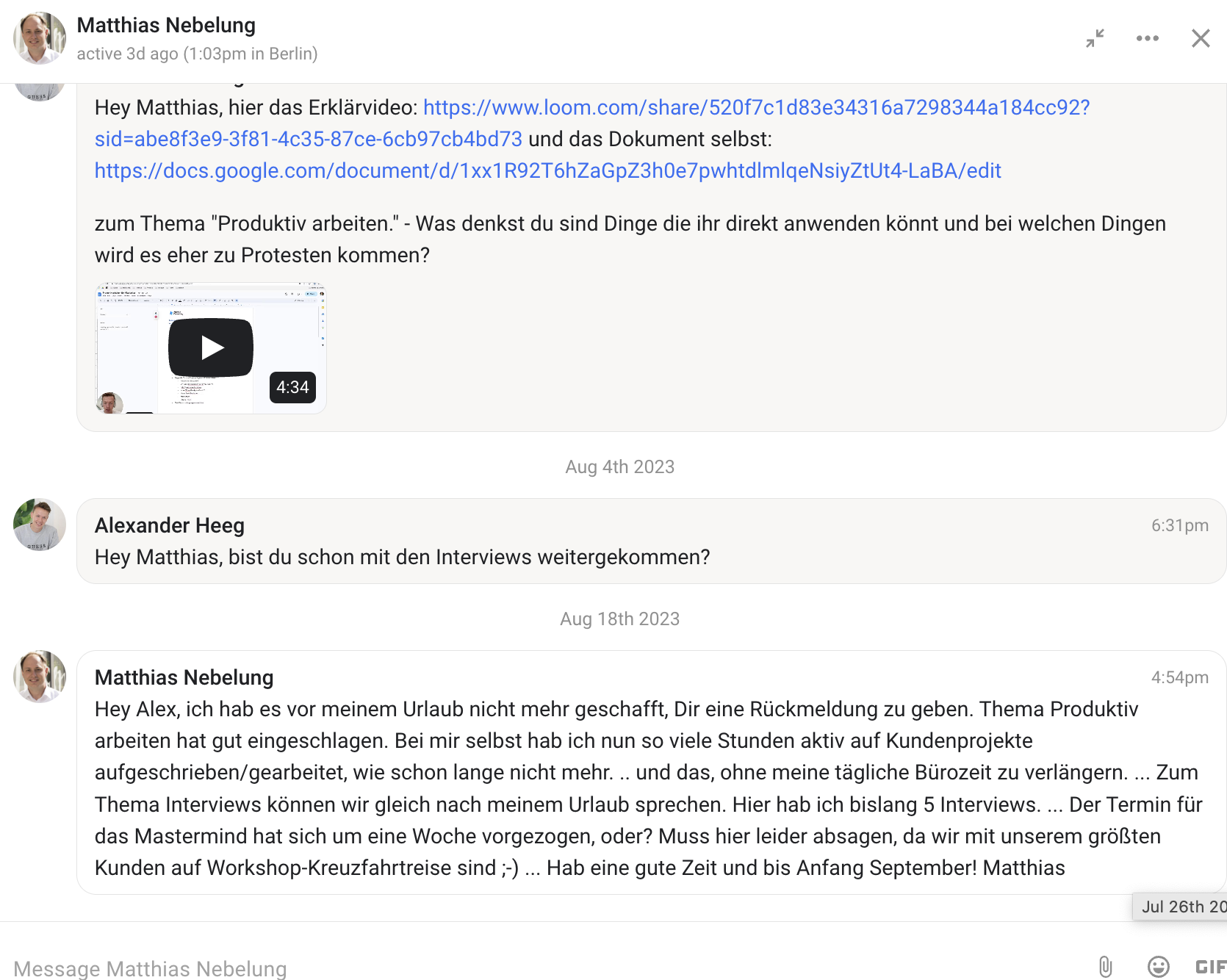
Task: Click the 'active 3d ago' status text
Action: tap(197, 54)
